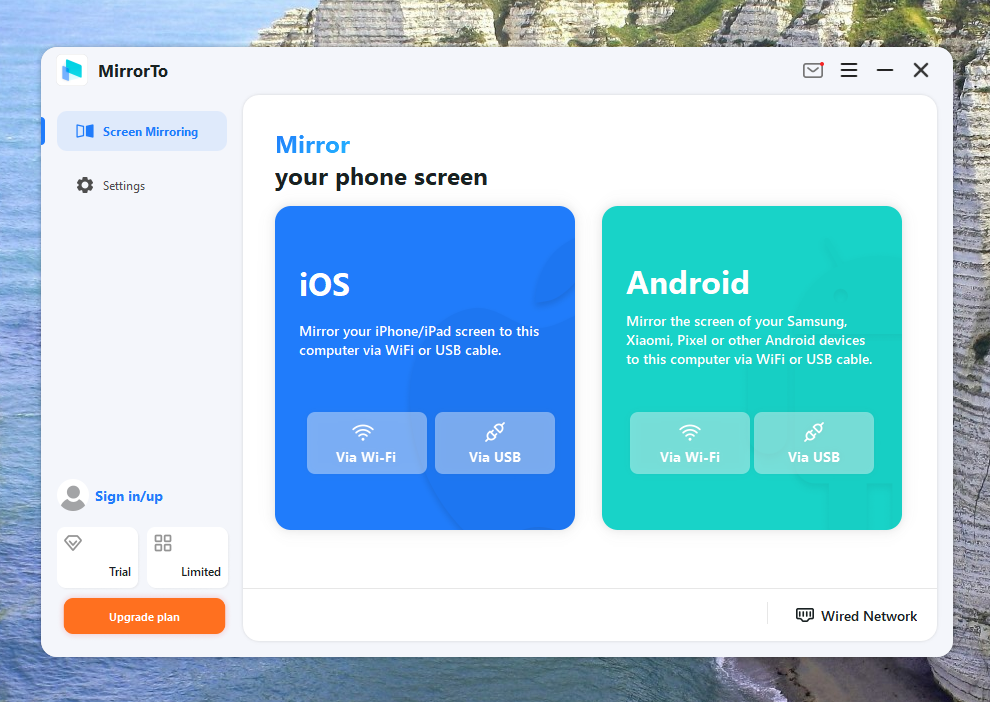
Task: Minimize the MirrorTo window
Action: [885, 70]
